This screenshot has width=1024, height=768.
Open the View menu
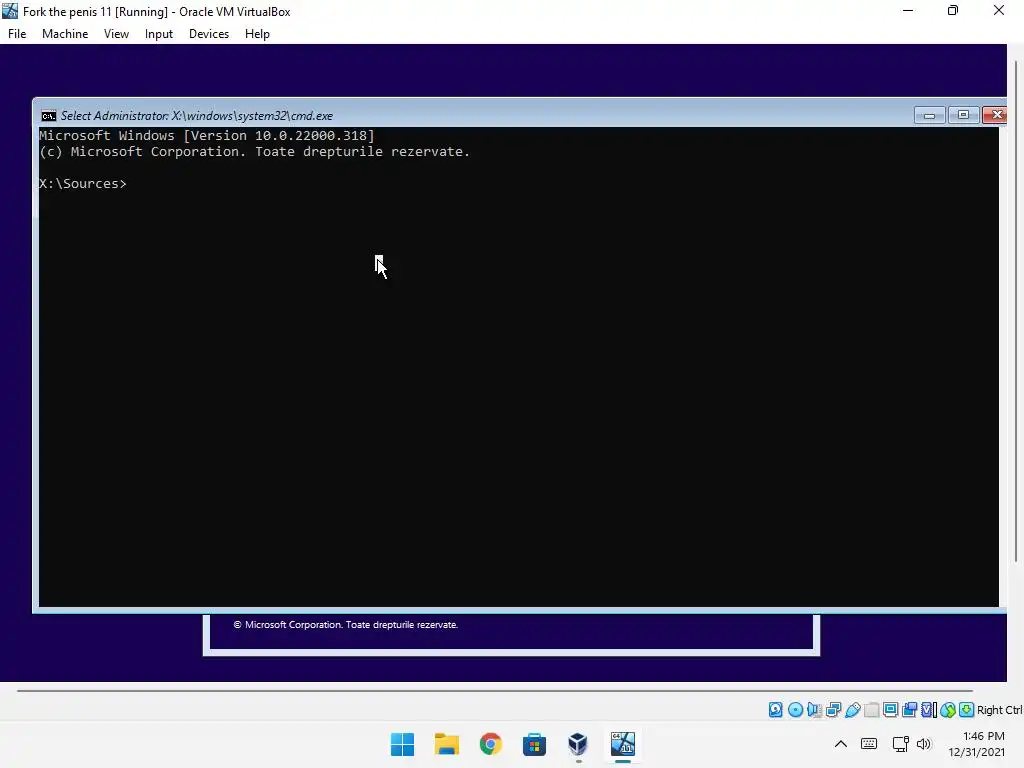[x=116, y=34]
